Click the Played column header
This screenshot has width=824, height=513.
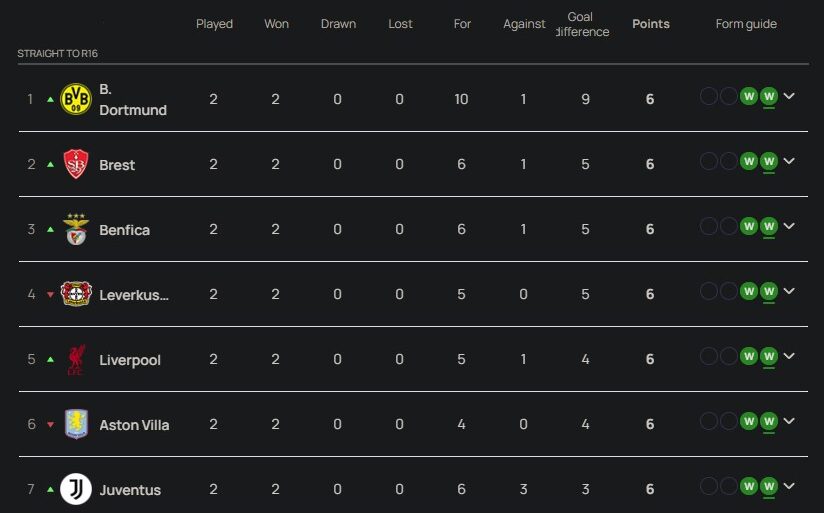tap(214, 24)
